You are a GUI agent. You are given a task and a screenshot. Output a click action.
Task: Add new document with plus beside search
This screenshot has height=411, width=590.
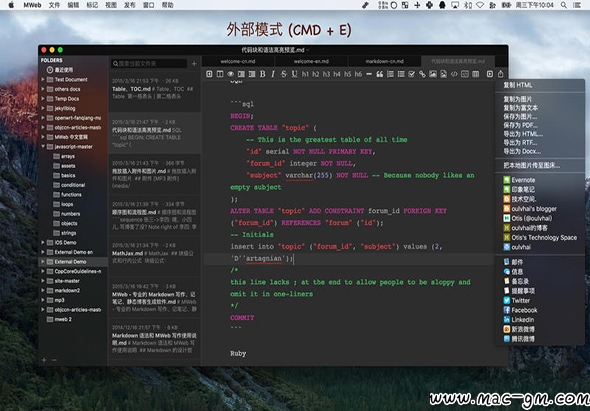[x=194, y=64]
